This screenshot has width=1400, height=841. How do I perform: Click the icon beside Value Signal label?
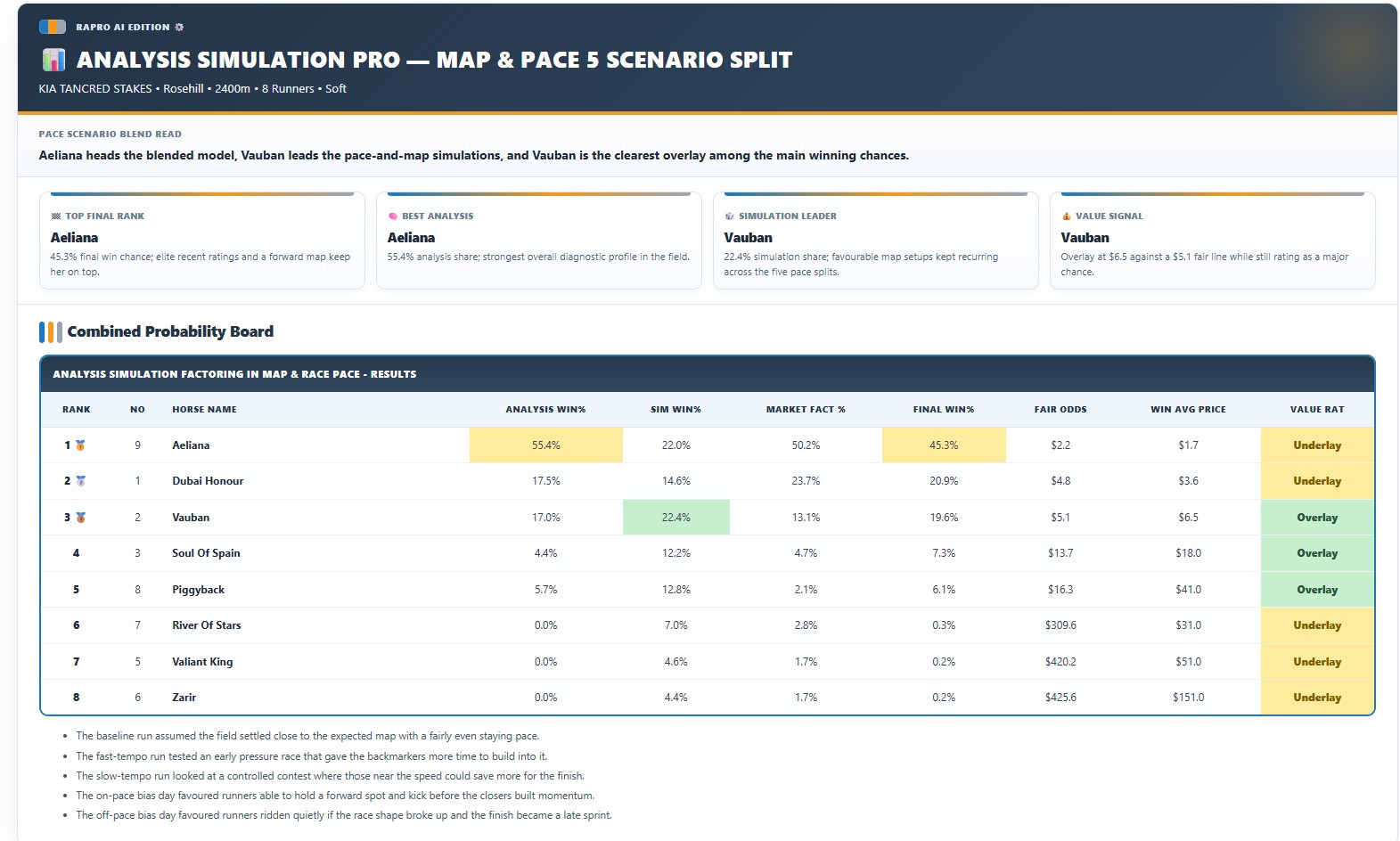[x=1067, y=216]
